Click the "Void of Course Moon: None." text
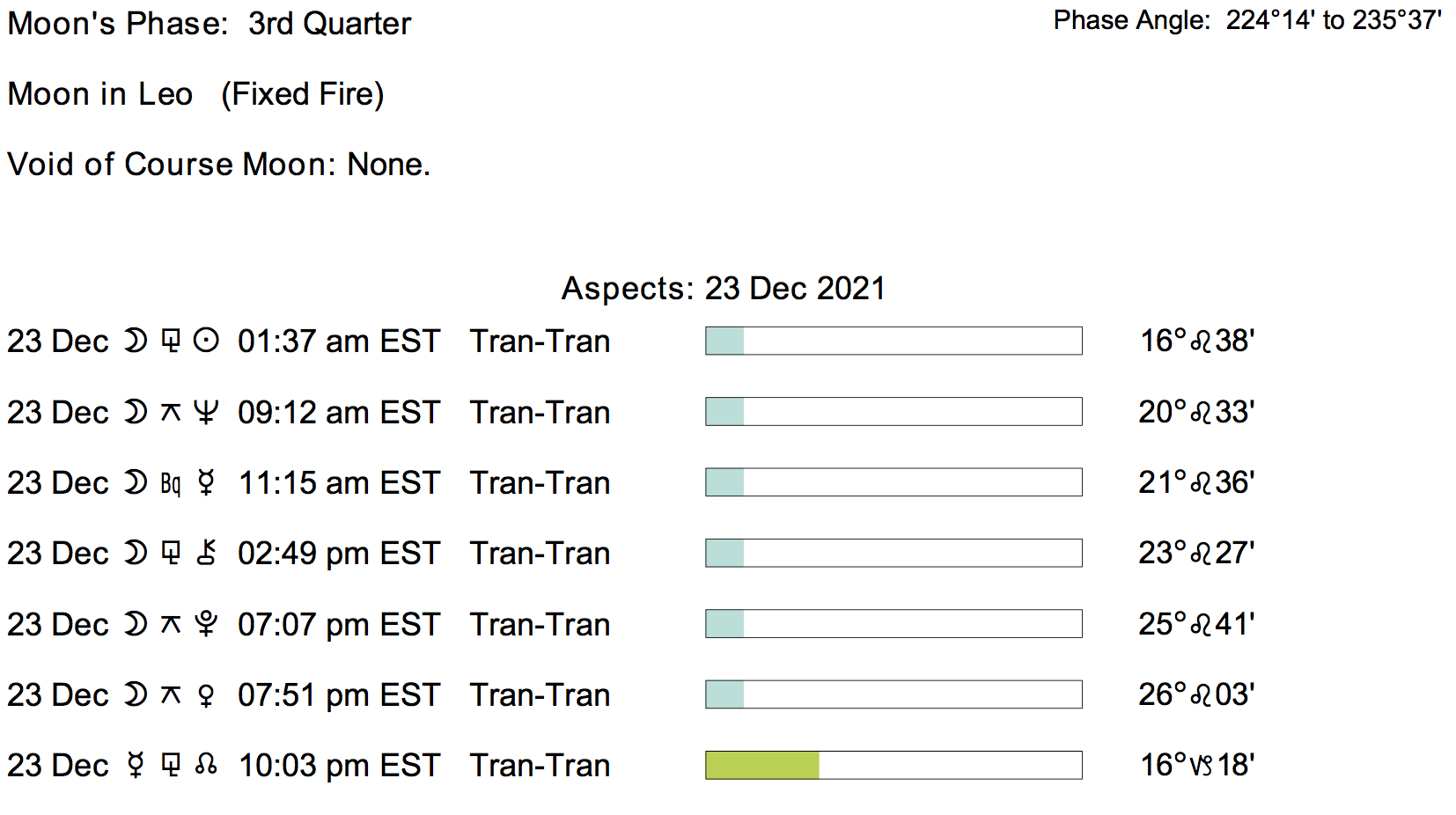Screen dimensions: 1456x815 (218, 165)
